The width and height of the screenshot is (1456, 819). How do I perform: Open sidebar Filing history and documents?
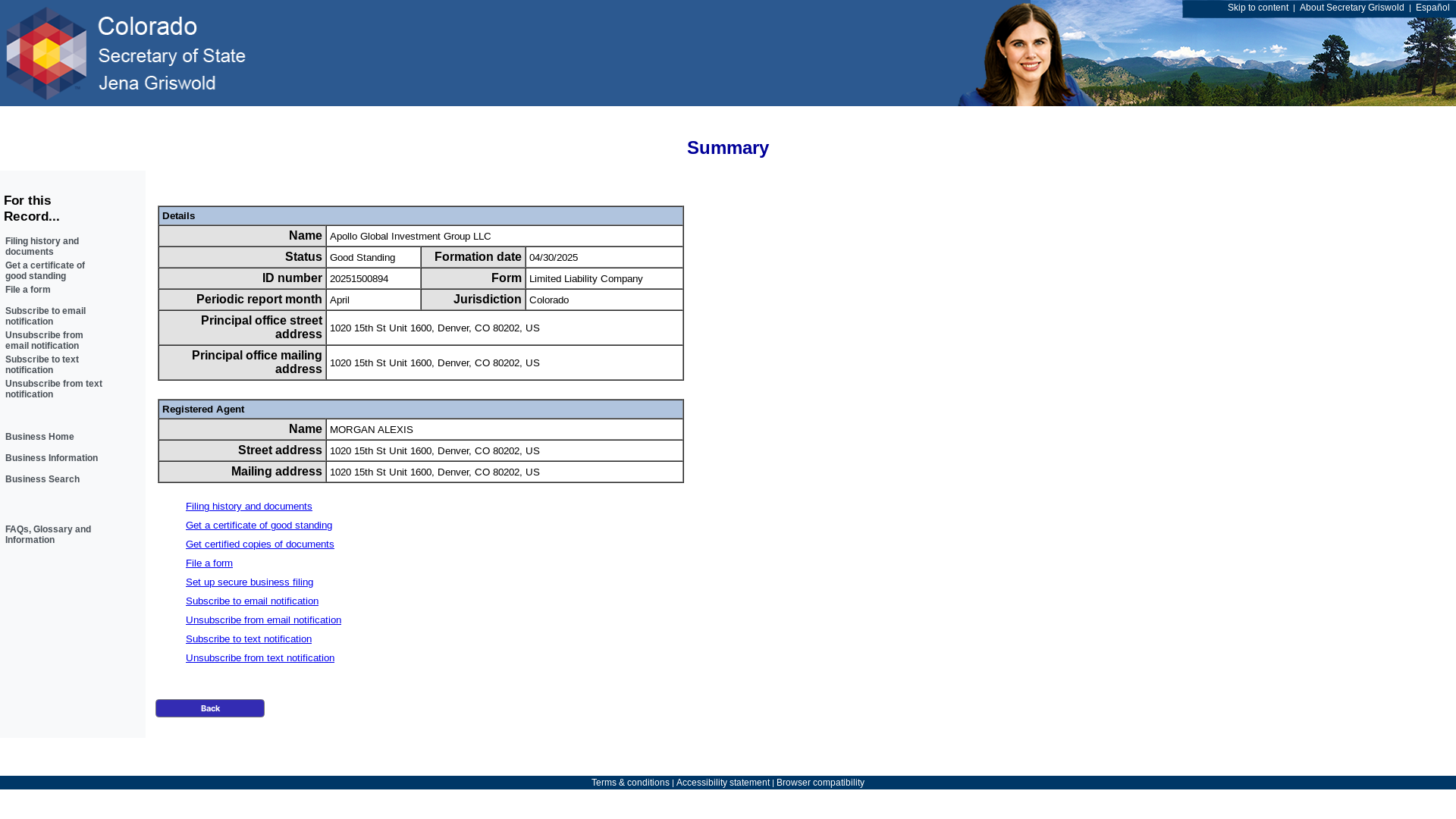click(42, 246)
